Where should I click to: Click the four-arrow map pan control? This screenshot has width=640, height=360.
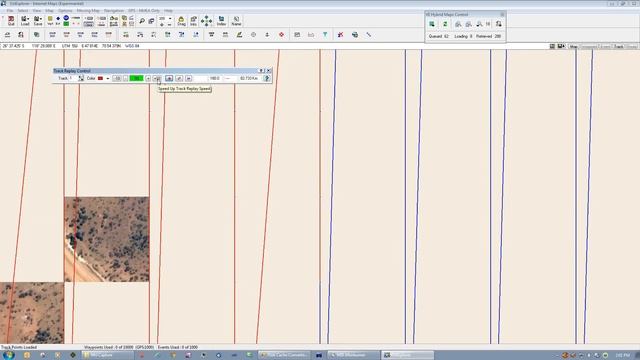click(x=207, y=21)
